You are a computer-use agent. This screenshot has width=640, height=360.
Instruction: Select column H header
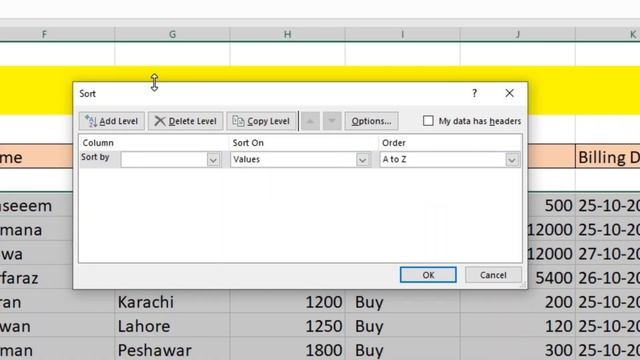pyautogui.click(x=287, y=34)
